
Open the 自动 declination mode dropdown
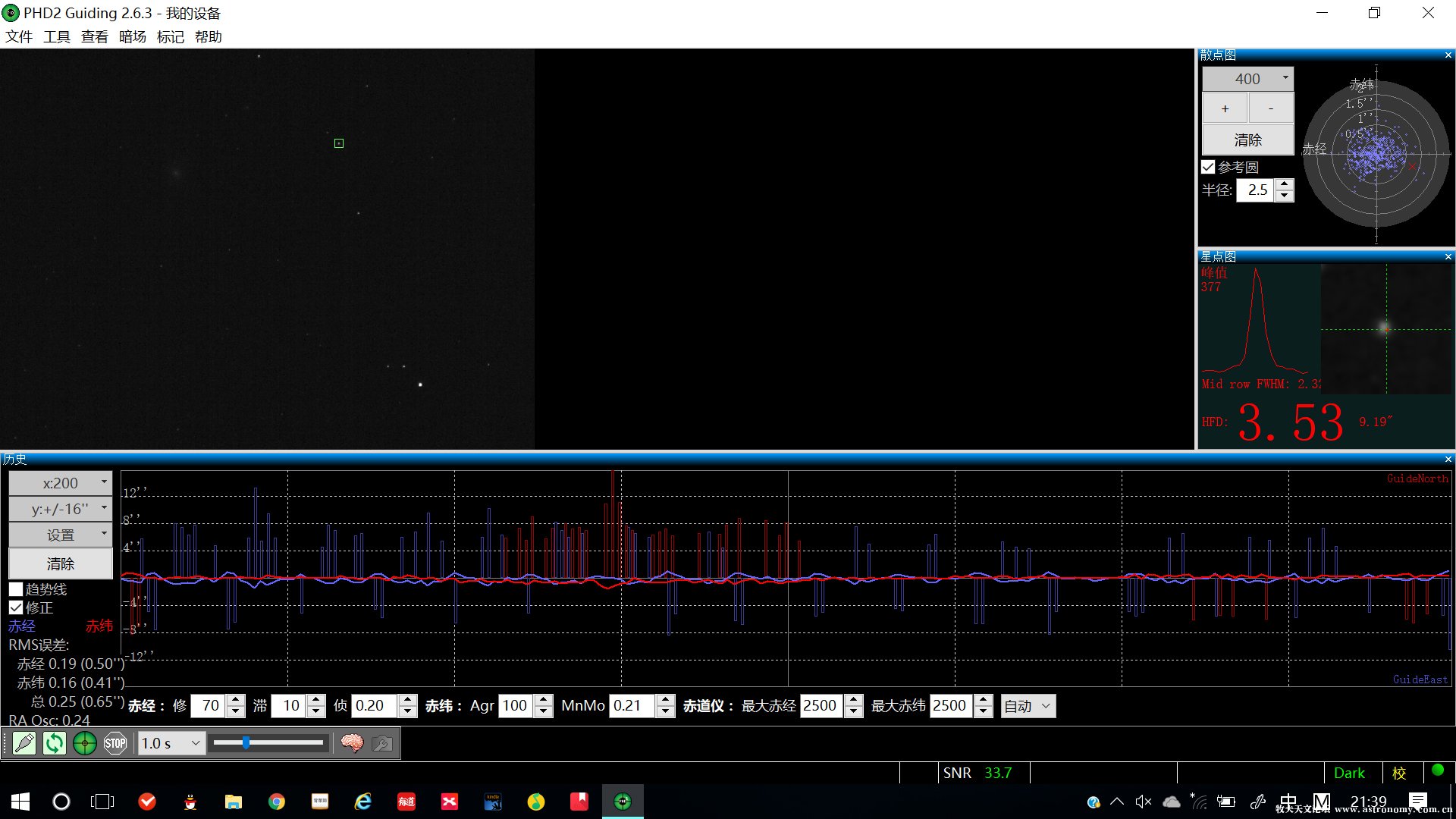pos(1028,706)
